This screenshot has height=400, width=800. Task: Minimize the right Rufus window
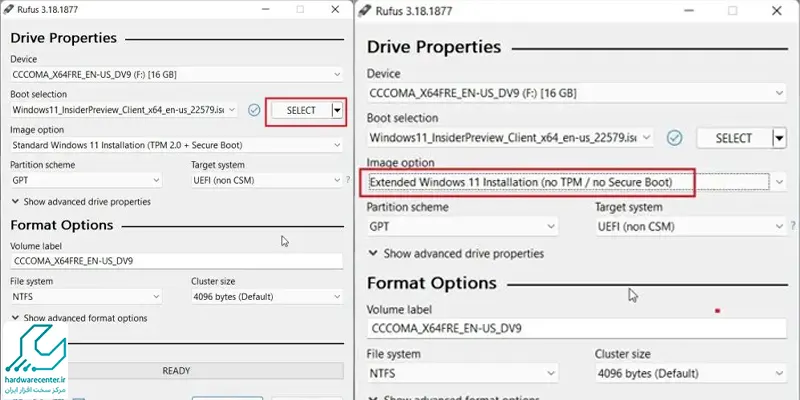688,11
